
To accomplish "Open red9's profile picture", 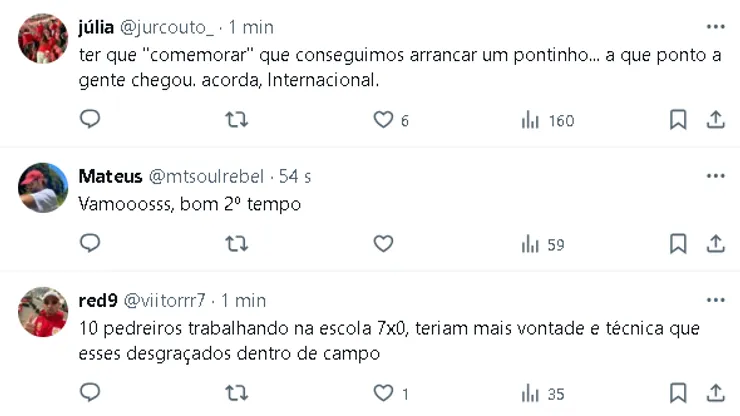I will pyautogui.click(x=43, y=311).
